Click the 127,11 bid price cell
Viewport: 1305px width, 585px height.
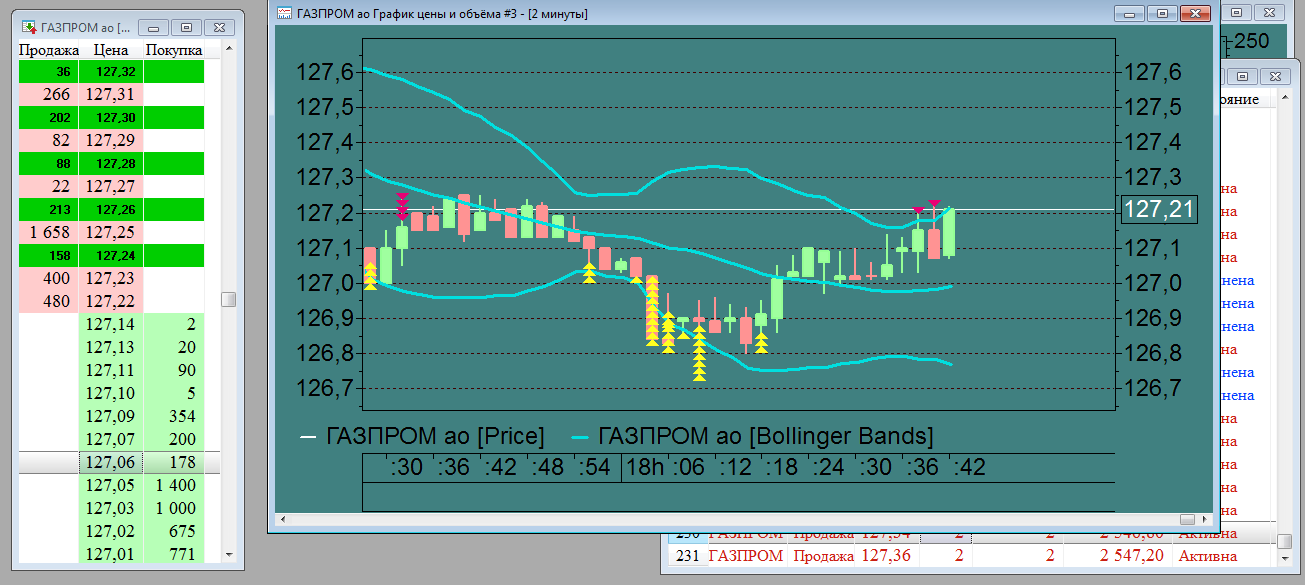(111, 370)
